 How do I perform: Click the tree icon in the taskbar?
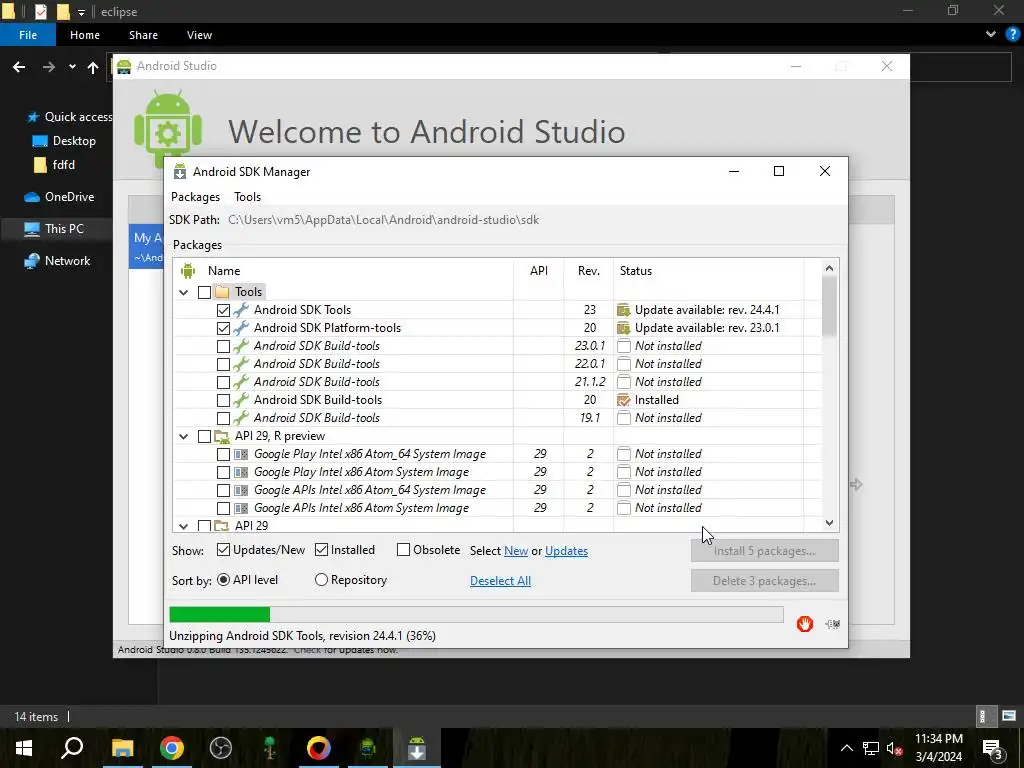(x=269, y=748)
